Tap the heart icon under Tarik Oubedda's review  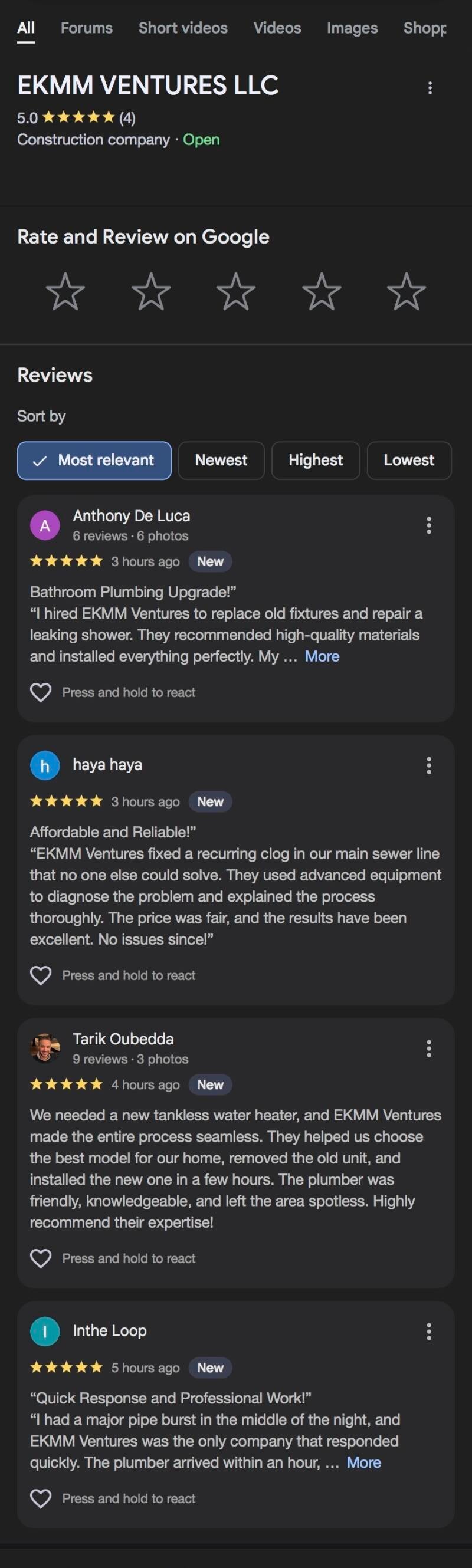pos(41,1258)
